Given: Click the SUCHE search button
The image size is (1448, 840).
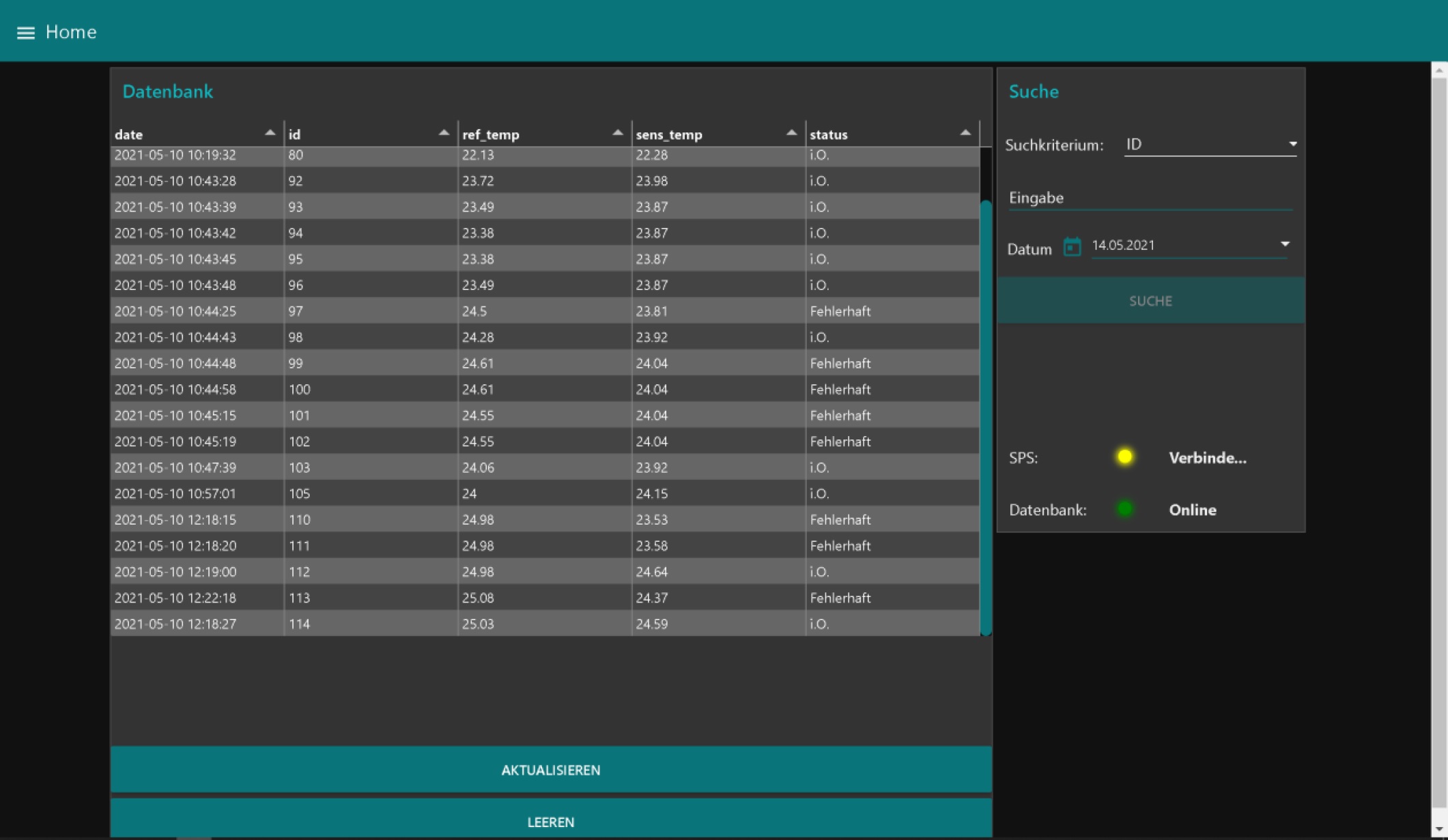Looking at the screenshot, I should click(x=1150, y=301).
